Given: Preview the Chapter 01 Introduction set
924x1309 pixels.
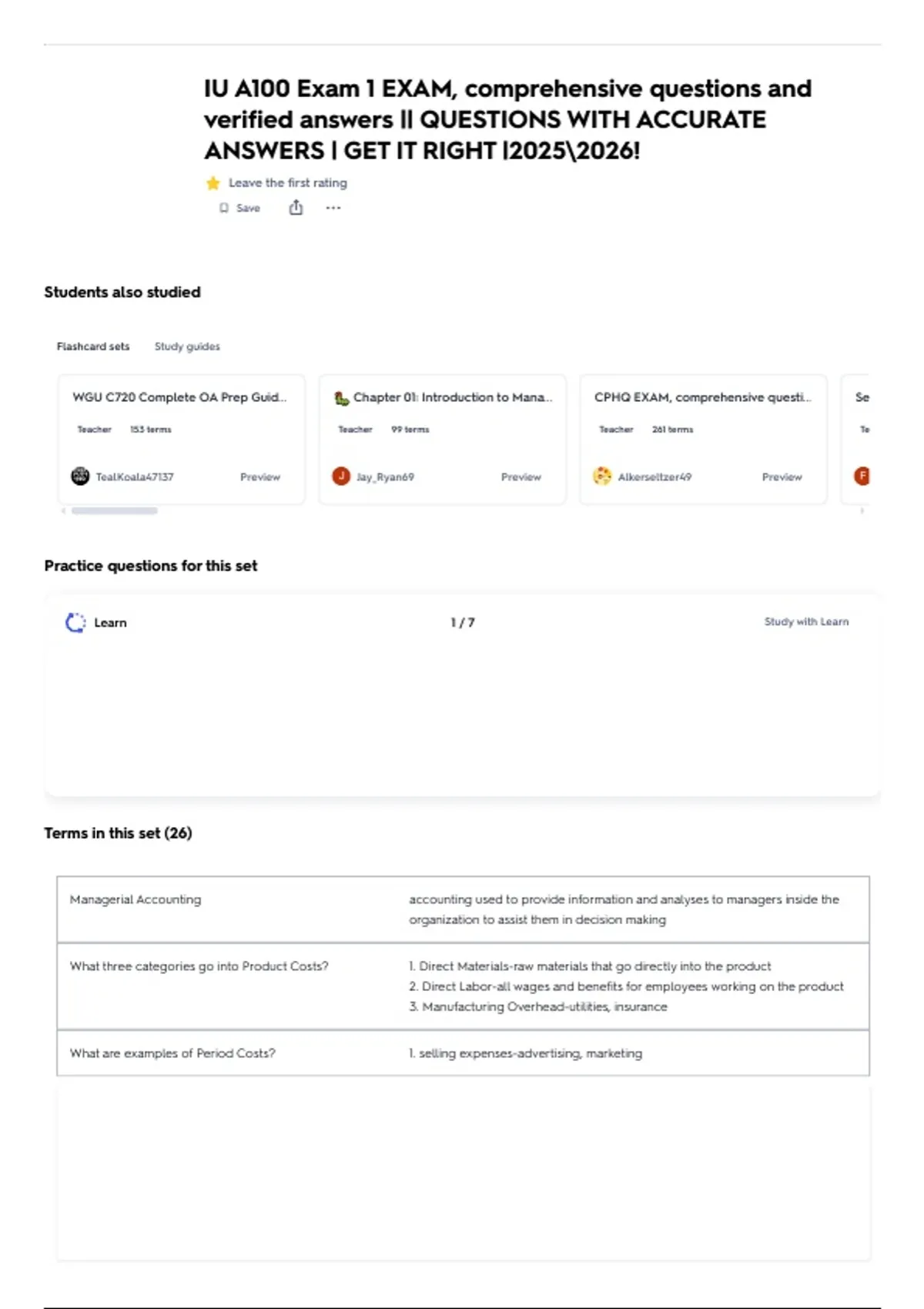Looking at the screenshot, I should click(521, 477).
